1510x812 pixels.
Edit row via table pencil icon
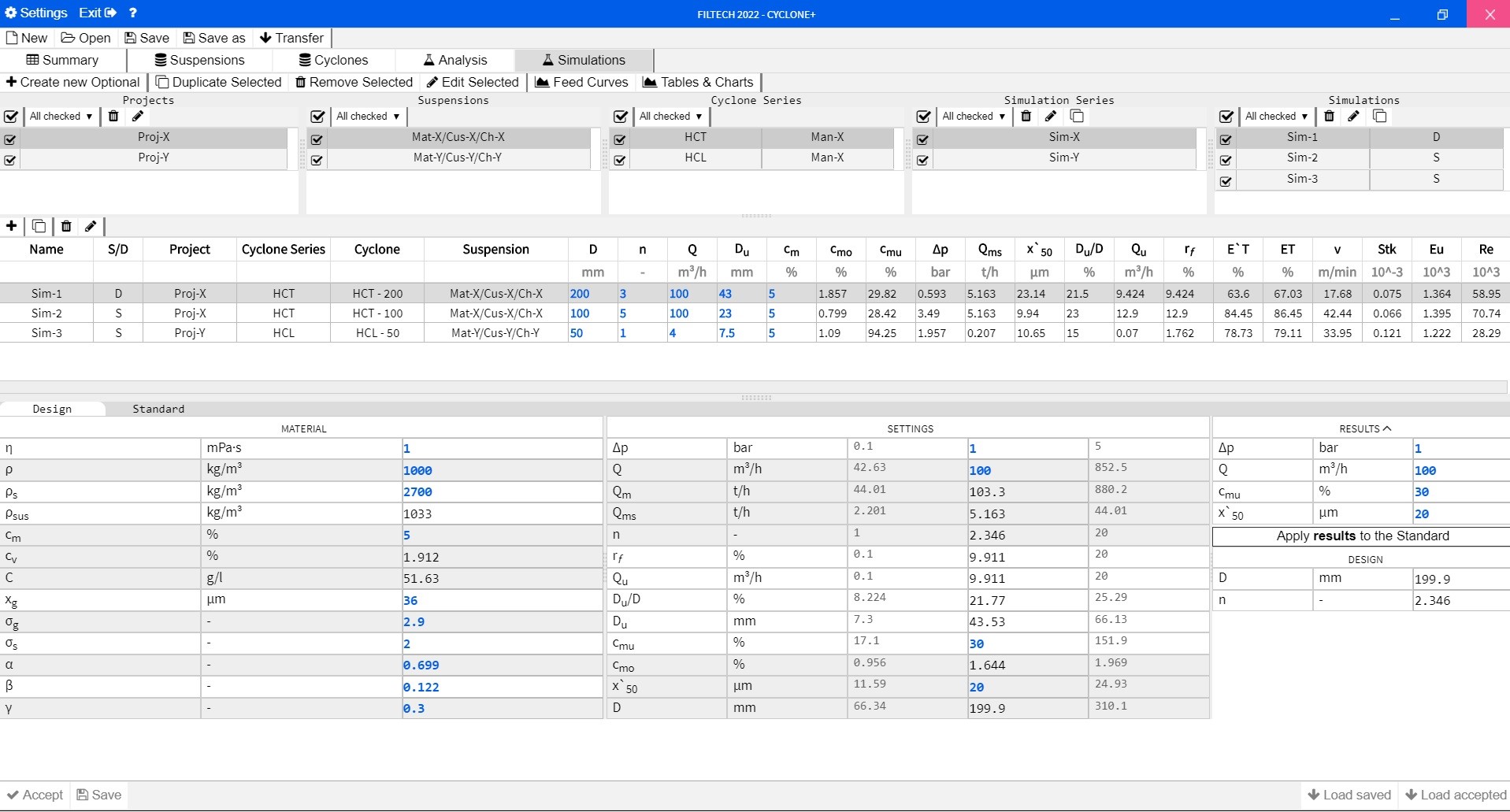click(91, 226)
